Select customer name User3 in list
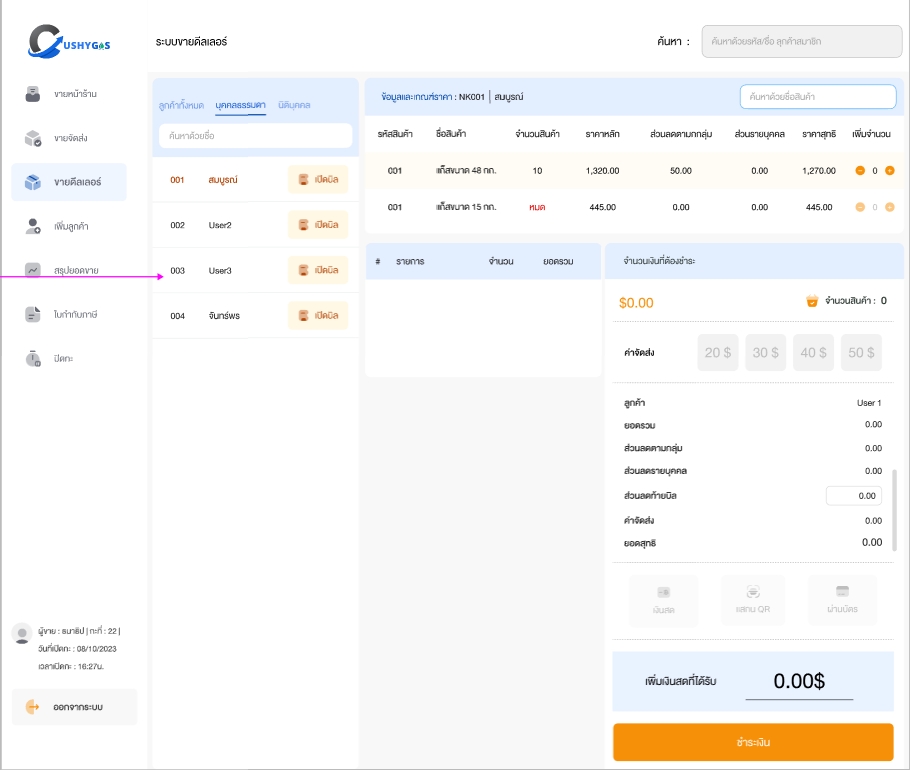The image size is (910, 770). [220, 270]
